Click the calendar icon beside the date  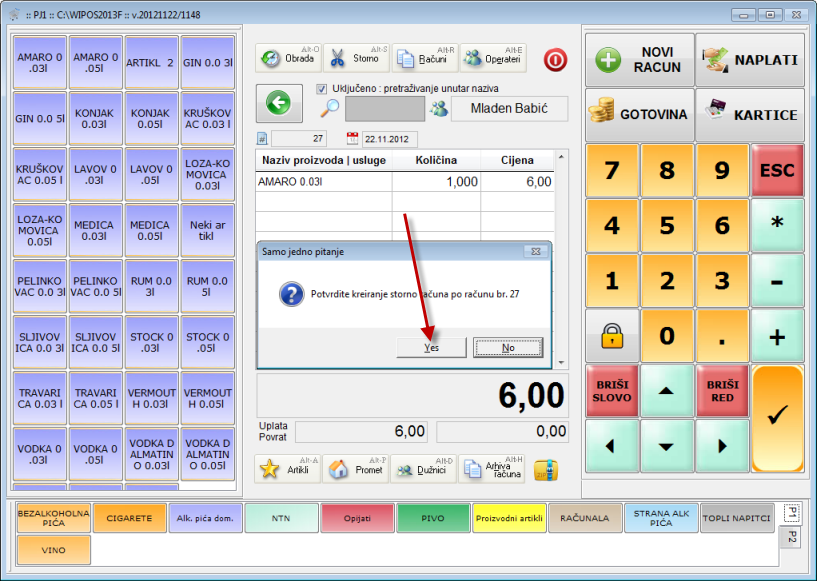click(x=352, y=139)
